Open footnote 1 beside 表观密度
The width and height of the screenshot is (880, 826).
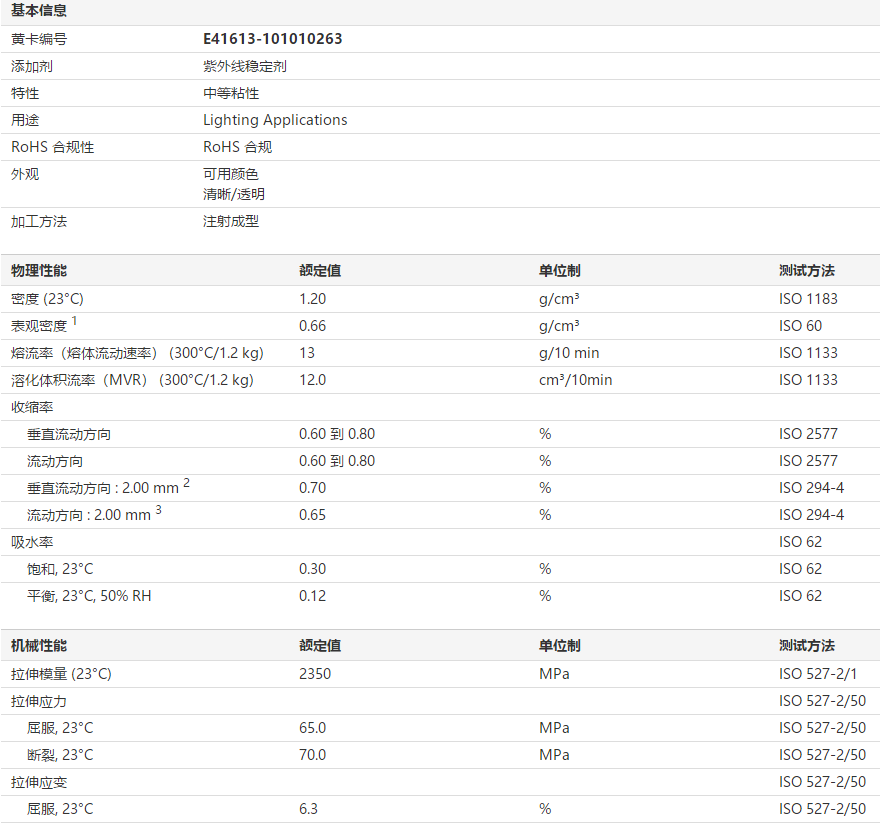[x=74, y=321]
